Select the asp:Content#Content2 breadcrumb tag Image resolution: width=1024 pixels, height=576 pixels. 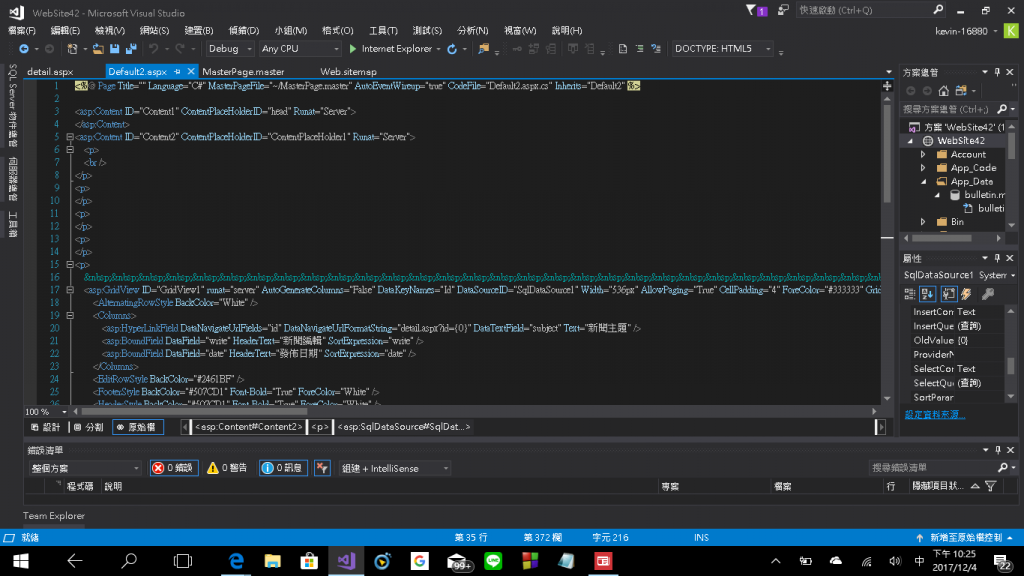pos(248,427)
